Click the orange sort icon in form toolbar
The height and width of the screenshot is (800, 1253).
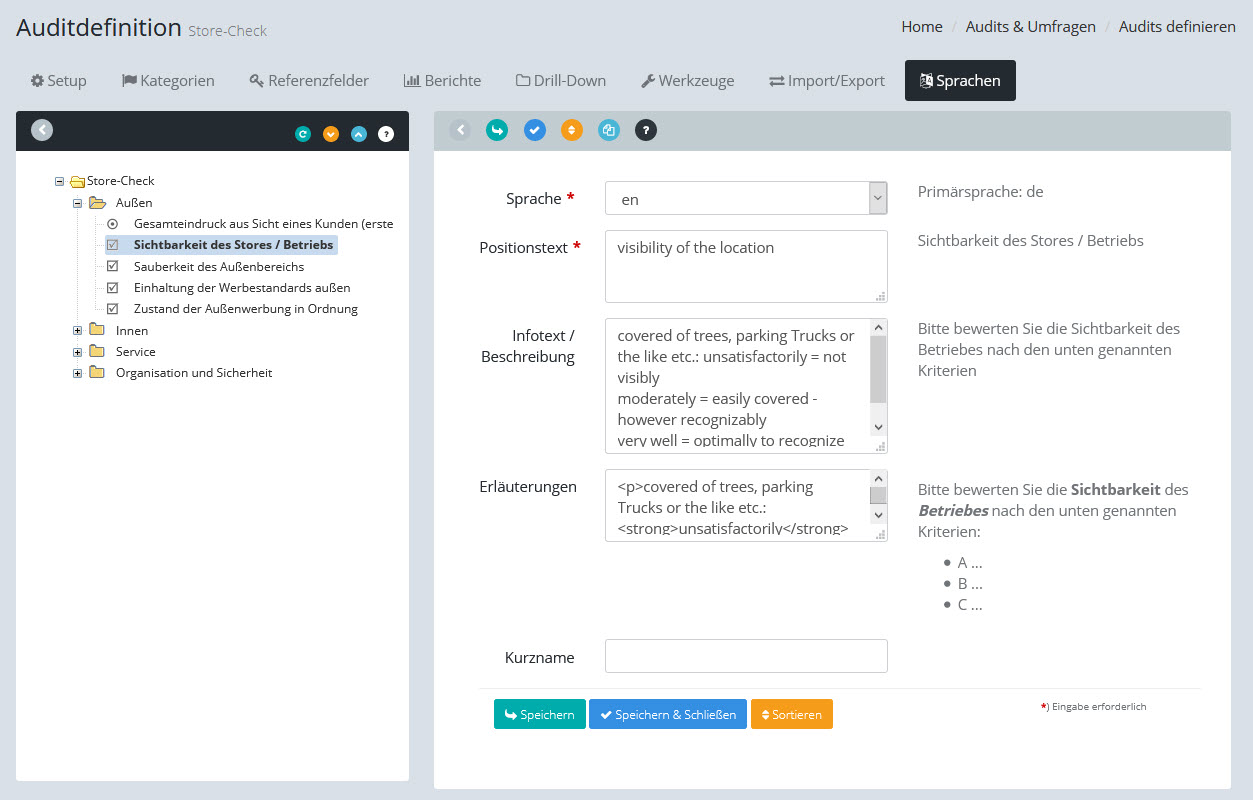click(x=571, y=130)
